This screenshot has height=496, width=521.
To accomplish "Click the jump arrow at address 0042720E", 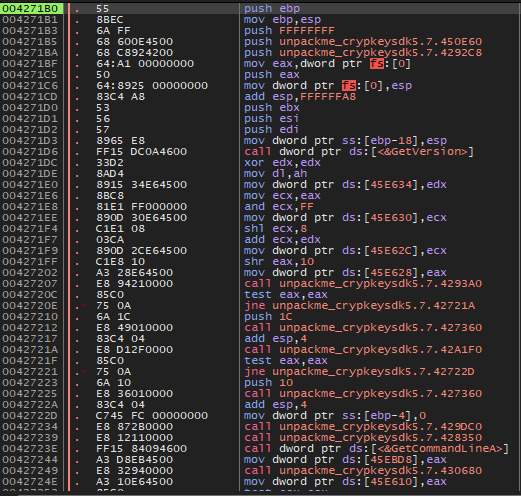I will click(83, 305).
